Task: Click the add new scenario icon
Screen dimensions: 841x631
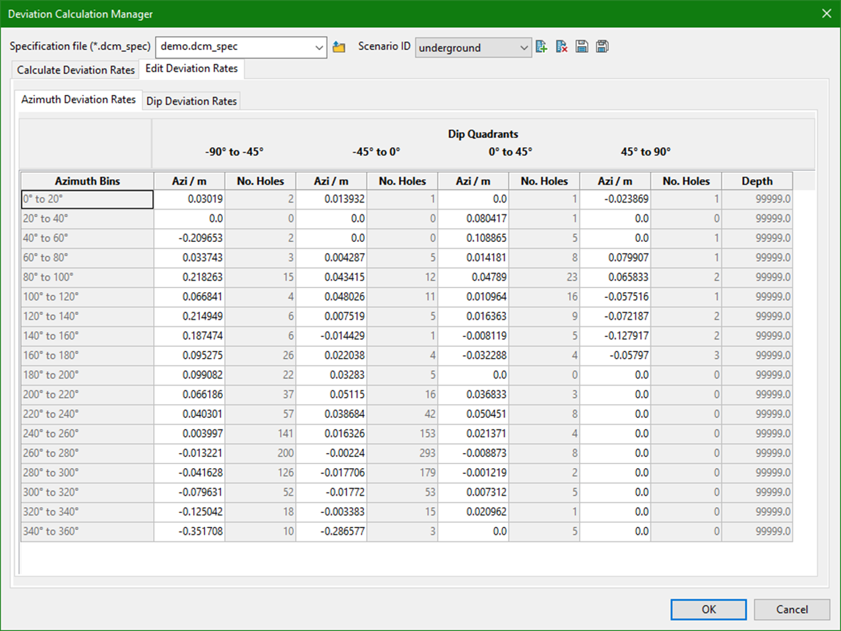Action: (542, 47)
